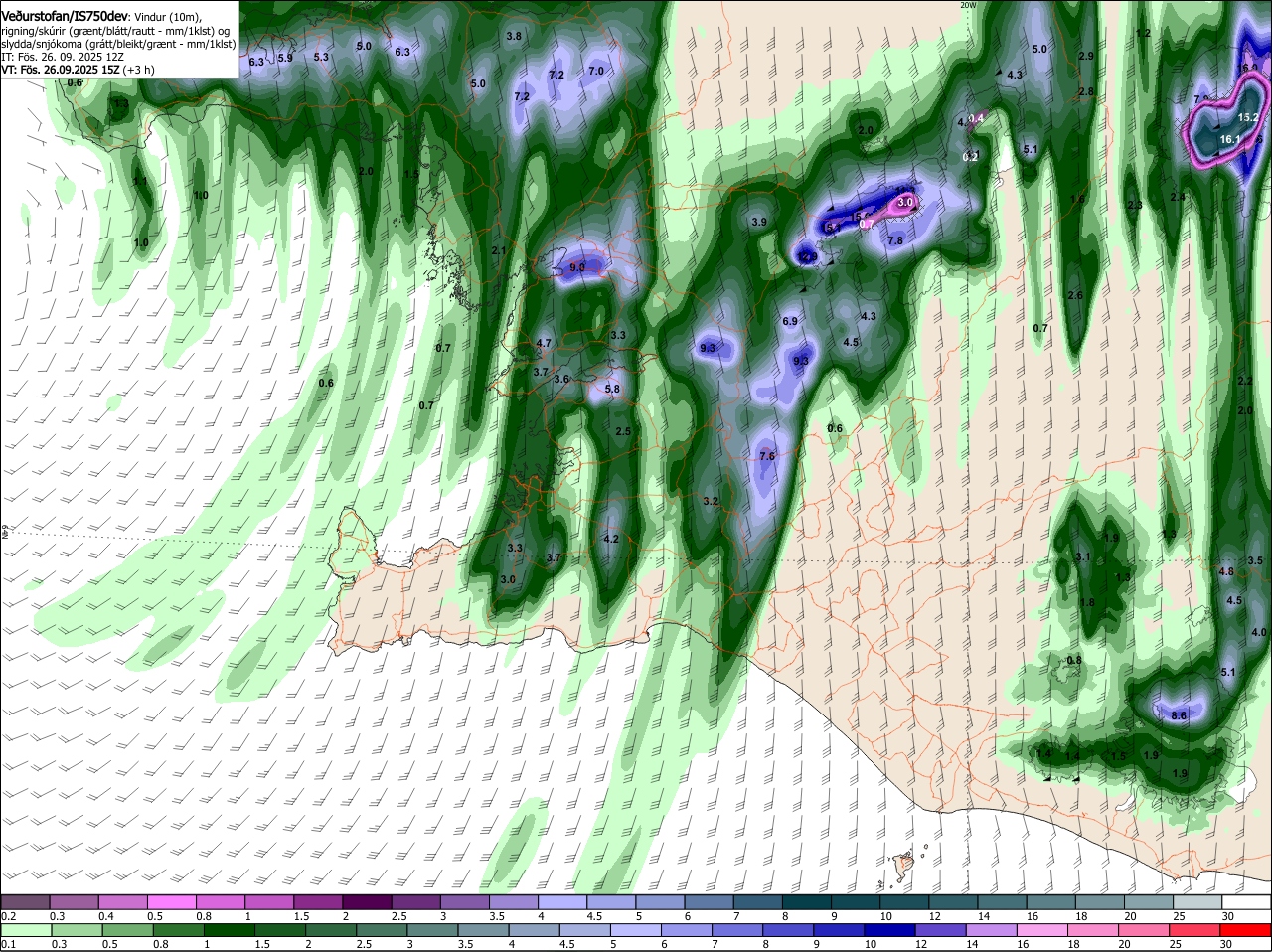
Task: Select the 7.0 precipitation value label
Action: [x=596, y=71]
